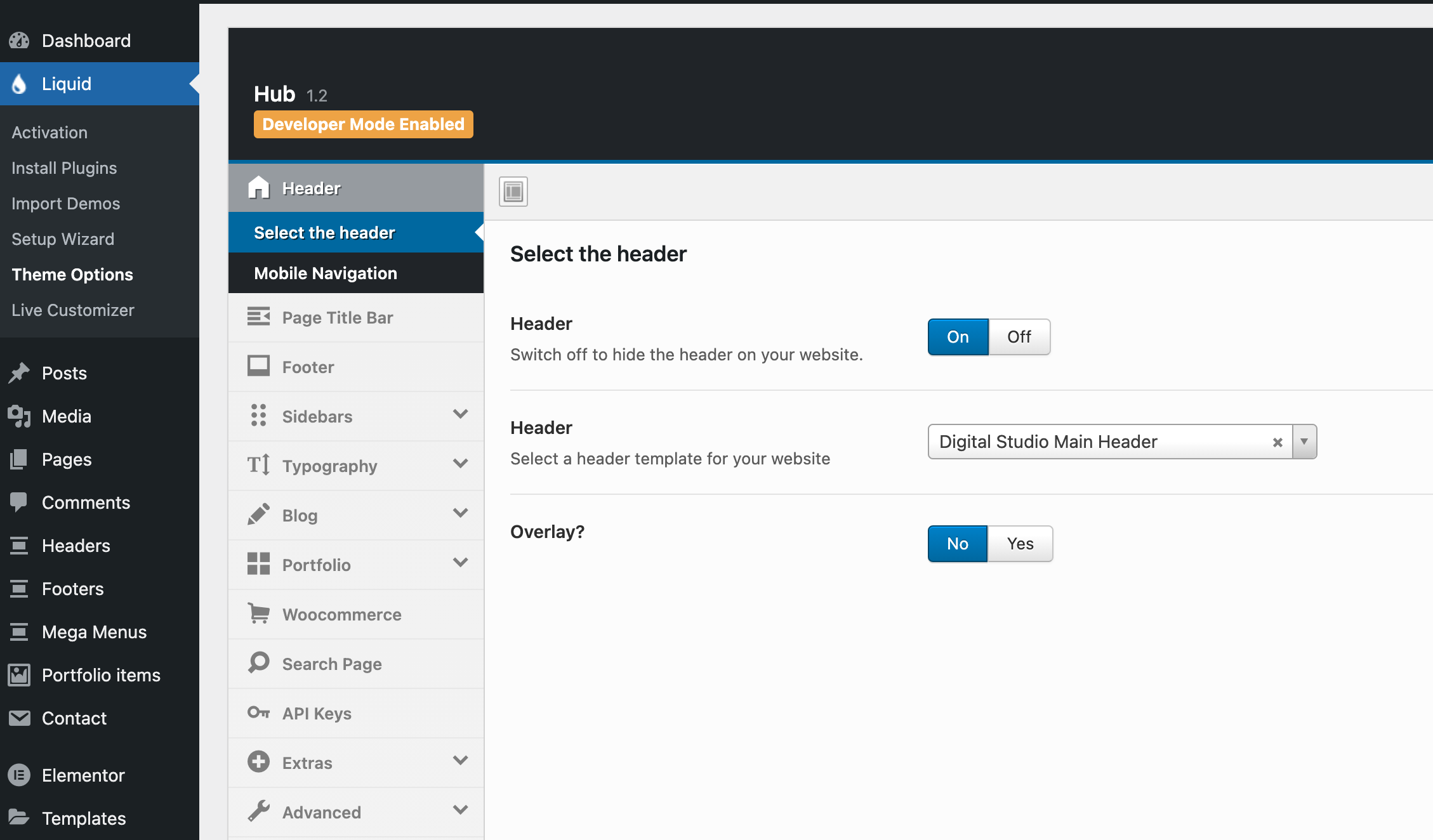Click the Footer panel icon
Viewport: 1433px width, 840px height.
coord(258,366)
